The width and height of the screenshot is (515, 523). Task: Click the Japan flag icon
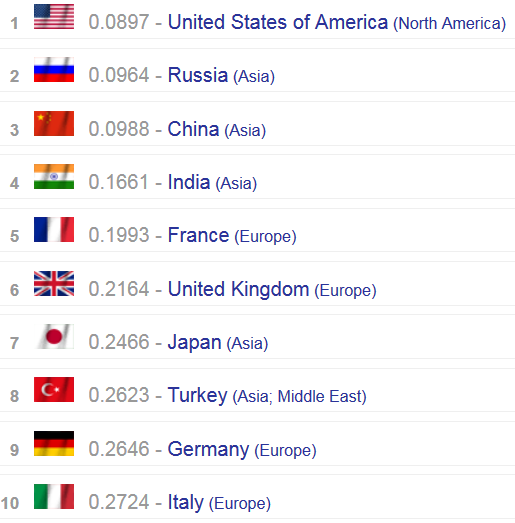pyautogui.click(x=54, y=337)
